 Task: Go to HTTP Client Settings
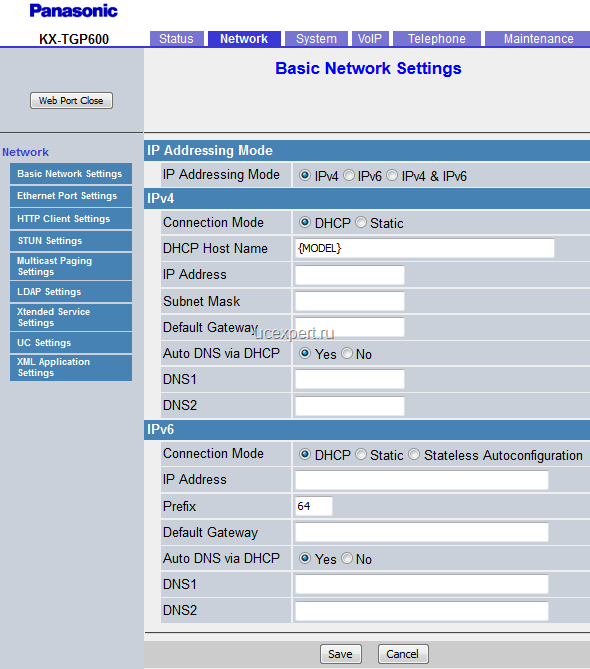coord(71,218)
